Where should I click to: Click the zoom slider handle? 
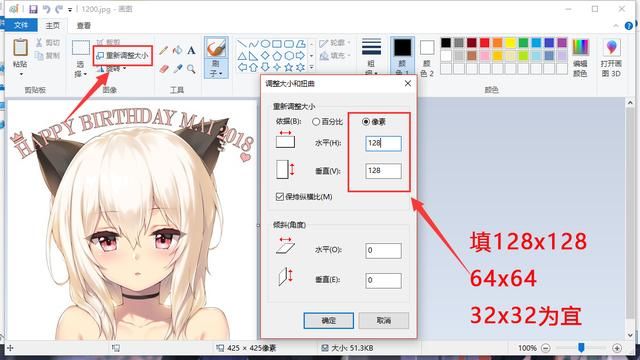[581, 348]
